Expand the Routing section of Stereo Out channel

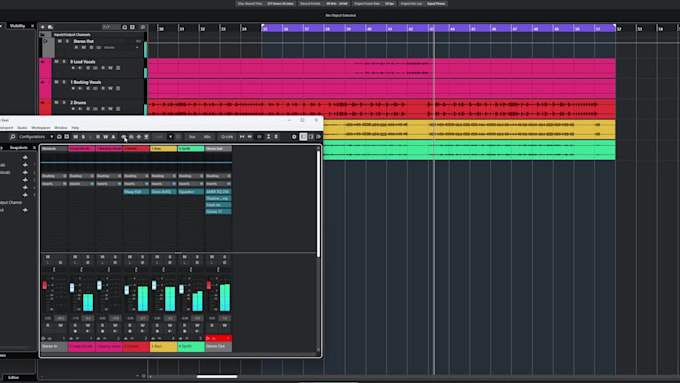tap(218, 176)
